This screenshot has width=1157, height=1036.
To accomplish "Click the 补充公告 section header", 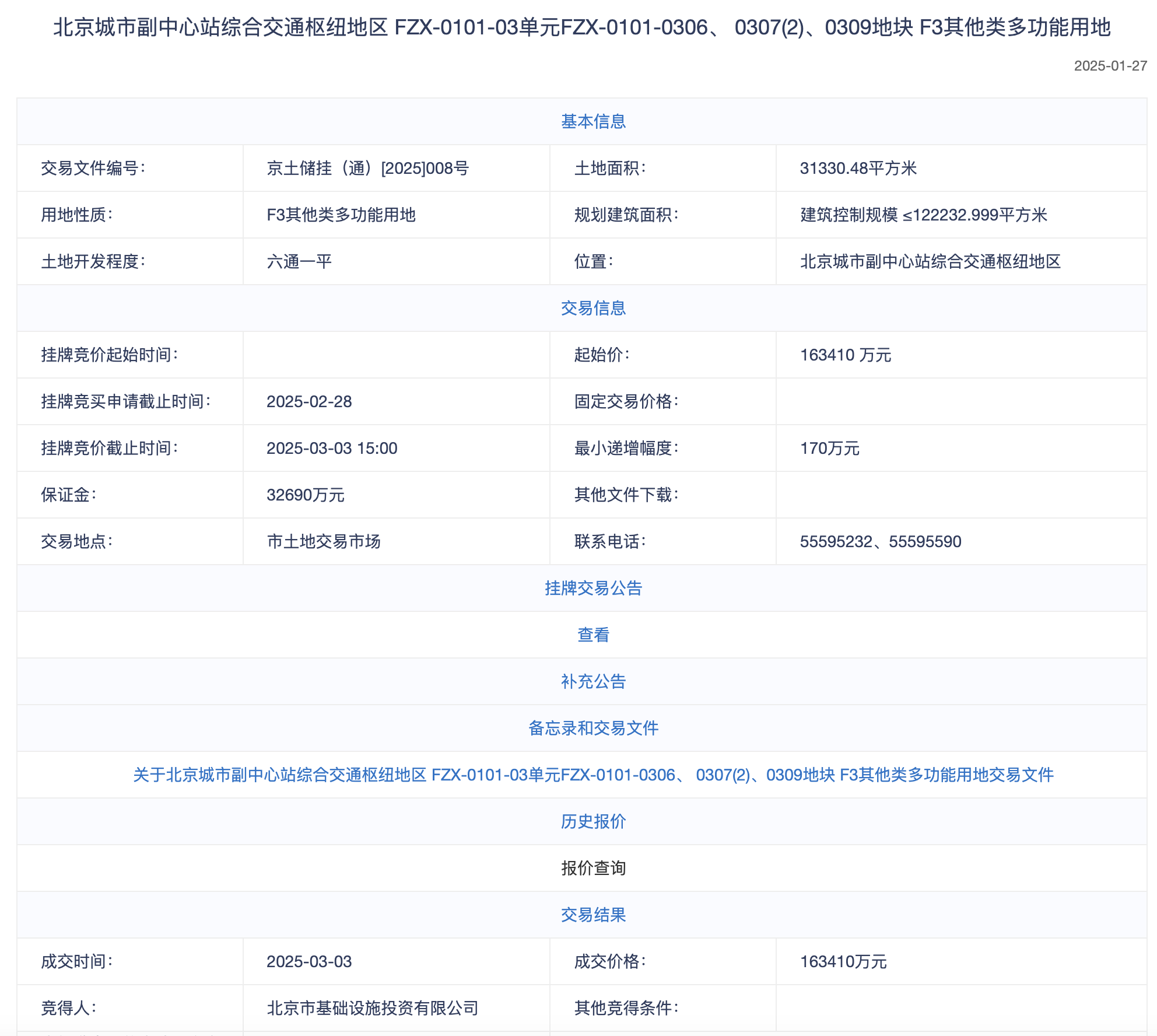I will point(593,681).
